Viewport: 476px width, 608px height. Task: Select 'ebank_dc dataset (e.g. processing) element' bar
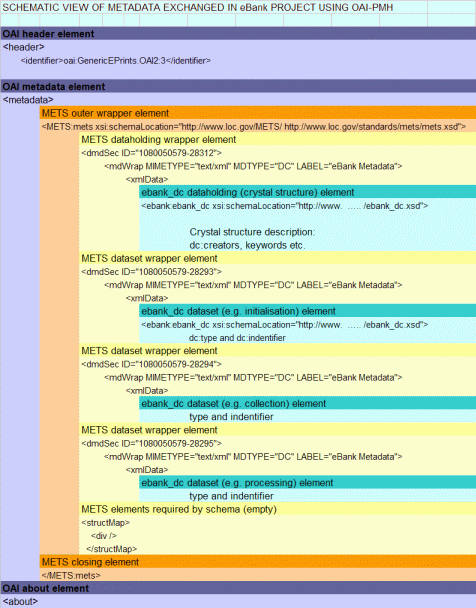click(x=308, y=483)
